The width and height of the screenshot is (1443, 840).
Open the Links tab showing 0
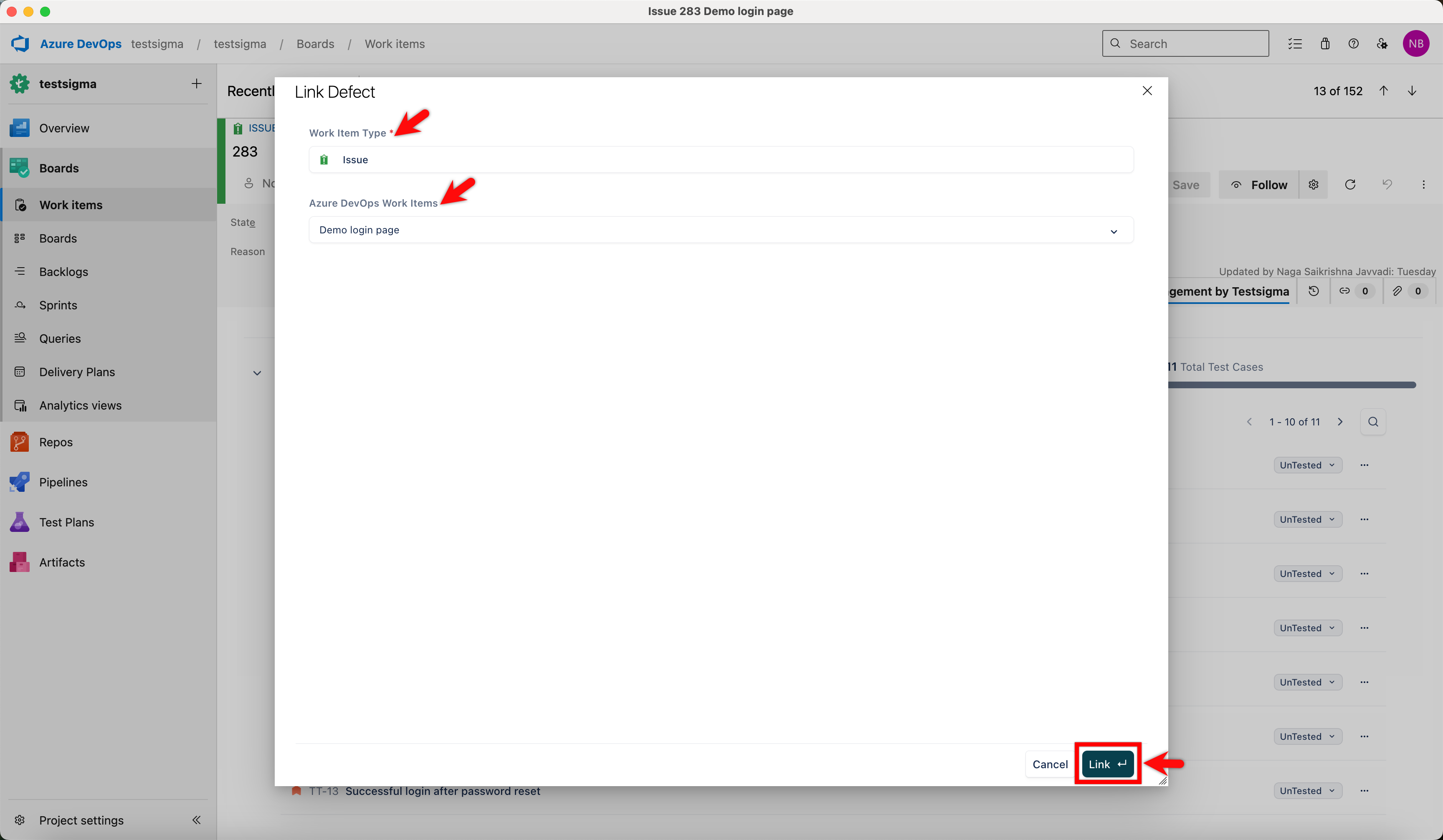pyautogui.click(x=1356, y=291)
